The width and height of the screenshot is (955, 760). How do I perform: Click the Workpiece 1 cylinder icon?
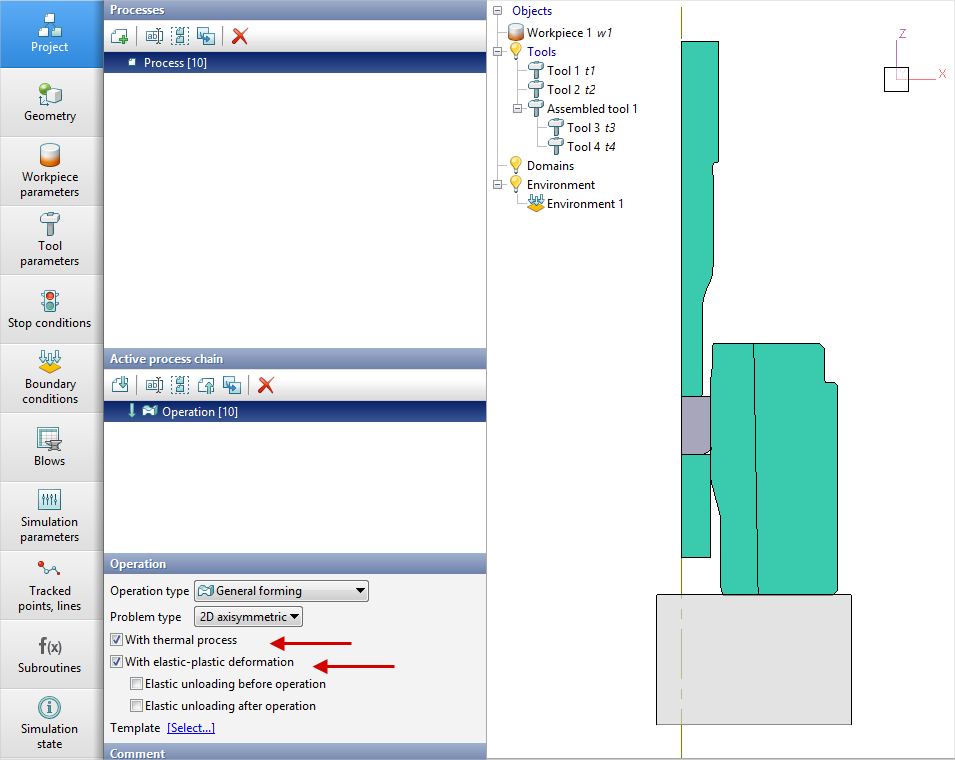coord(516,33)
